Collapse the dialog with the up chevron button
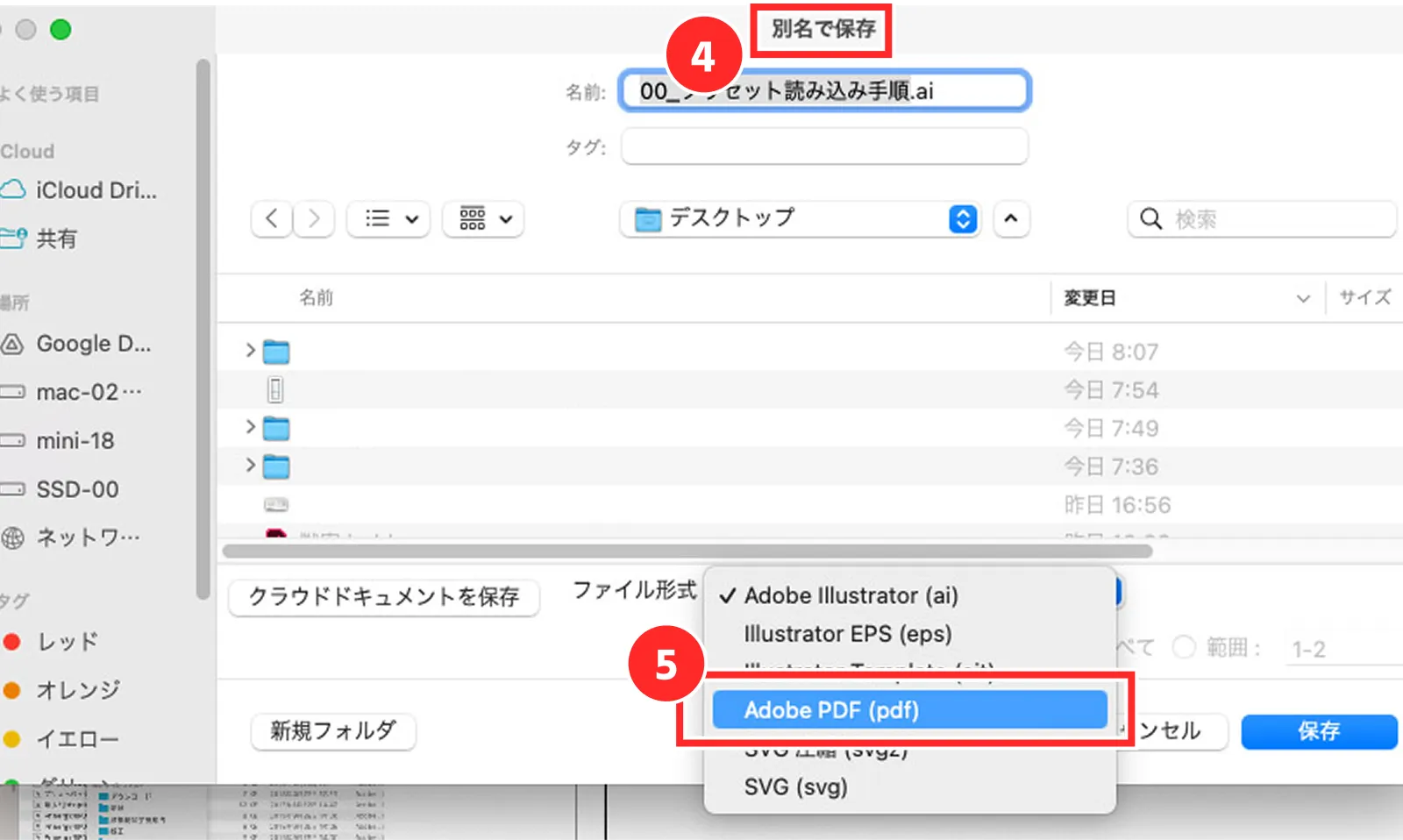The width and height of the screenshot is (1403, 840). click(1011, 218)
